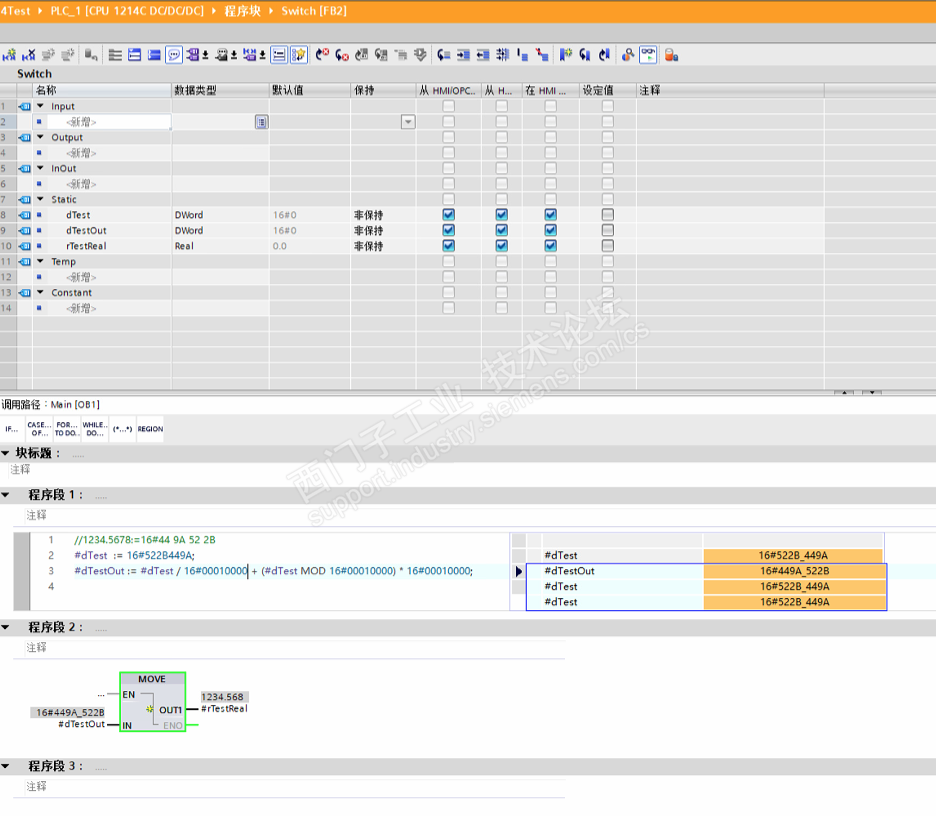Uncheck the HMI/OPC accessible checkbox for dTest
936x816 pixels.
pos(448,215)
